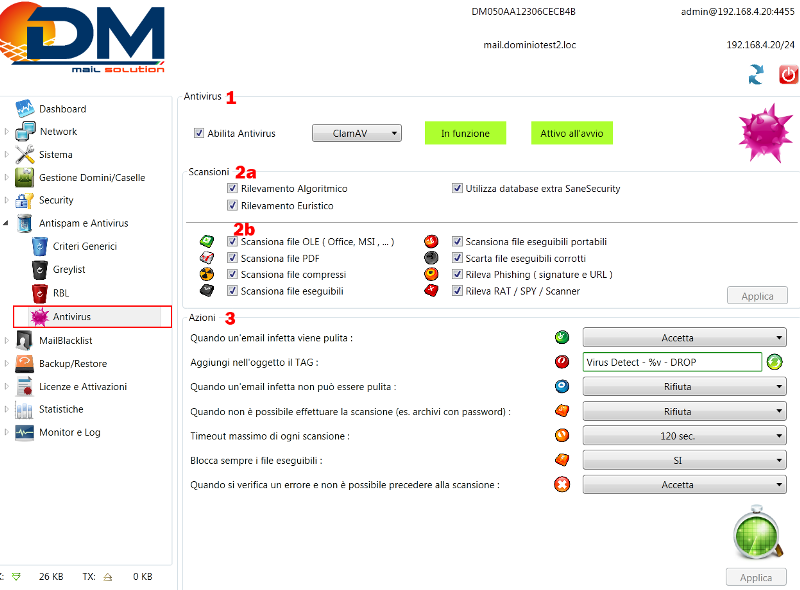
Task: Uncheck Rilevamento Euristico
Action: (233, 206)
